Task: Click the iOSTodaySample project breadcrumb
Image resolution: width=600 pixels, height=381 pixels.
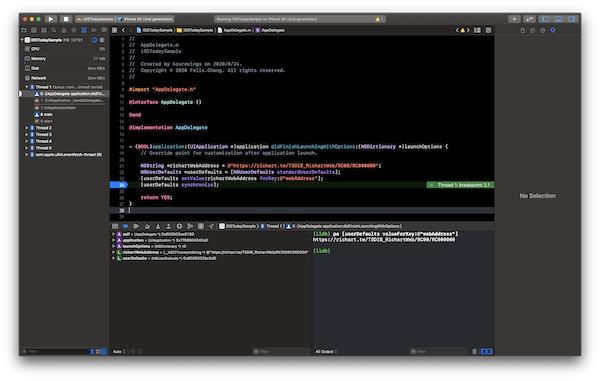Action: (155, 30)
